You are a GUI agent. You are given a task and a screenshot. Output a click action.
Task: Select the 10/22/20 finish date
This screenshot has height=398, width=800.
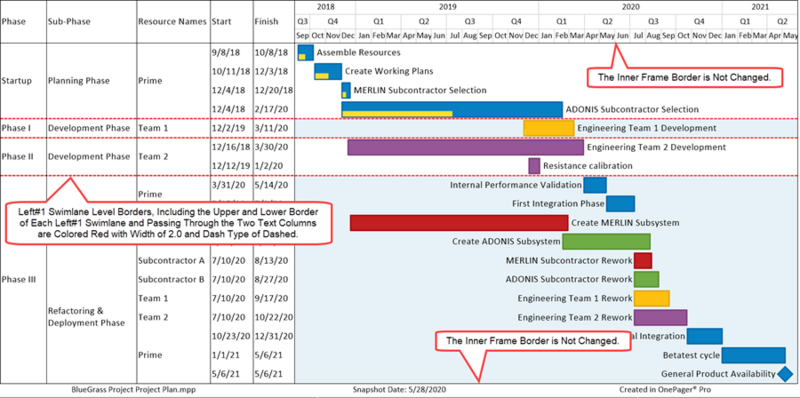point(273,317)
